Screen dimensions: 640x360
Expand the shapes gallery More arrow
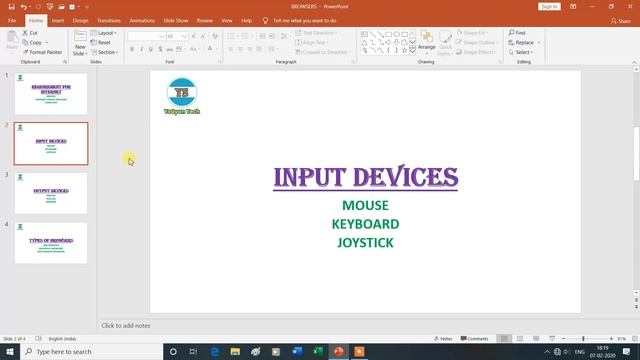[412, 51]
